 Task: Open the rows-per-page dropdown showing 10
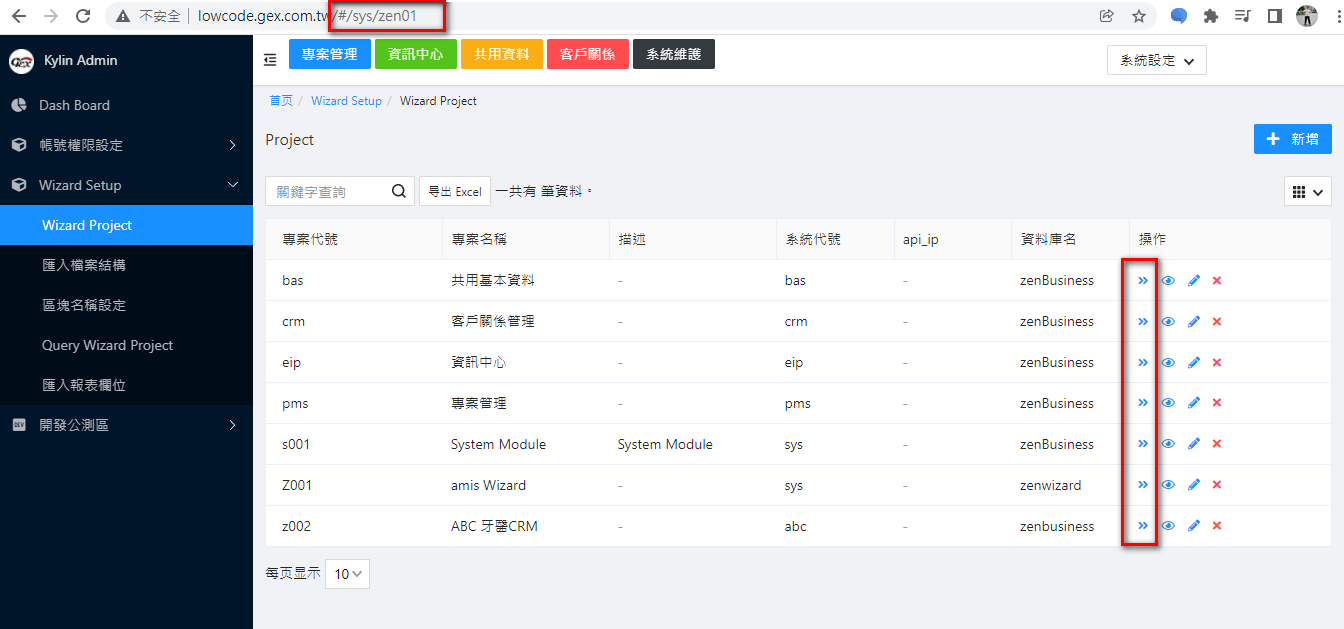[x=347, y=574]
